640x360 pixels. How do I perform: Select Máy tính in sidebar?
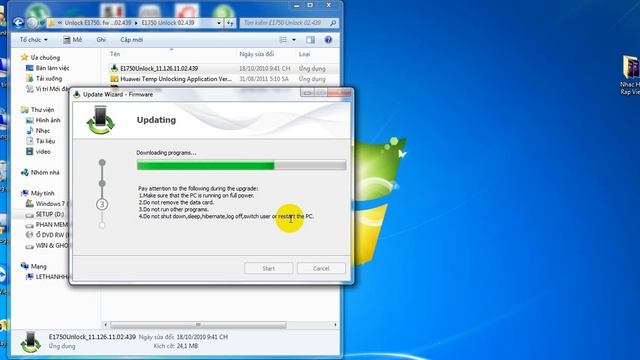pos(38,193)
